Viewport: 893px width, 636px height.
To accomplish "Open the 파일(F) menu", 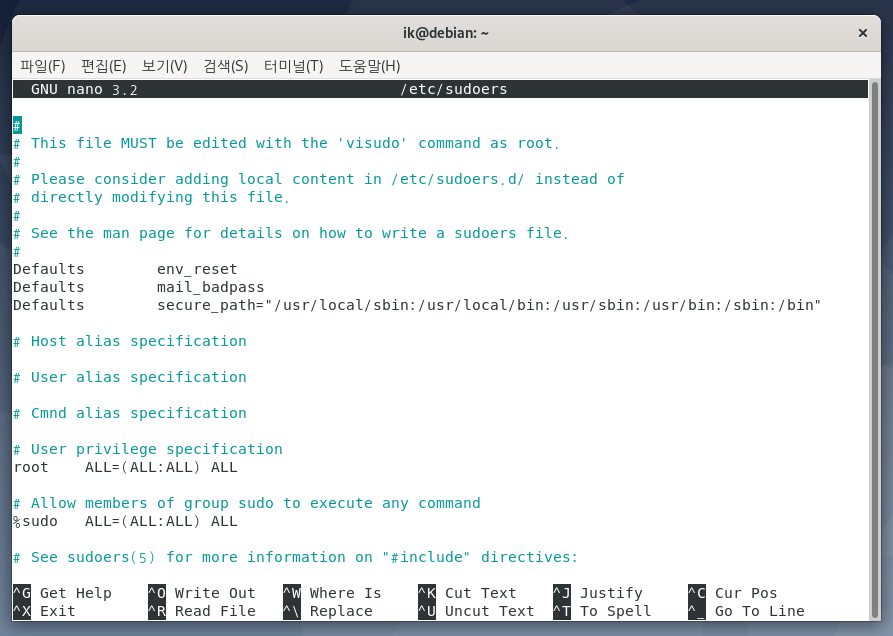I will click(x=43, y=66).
